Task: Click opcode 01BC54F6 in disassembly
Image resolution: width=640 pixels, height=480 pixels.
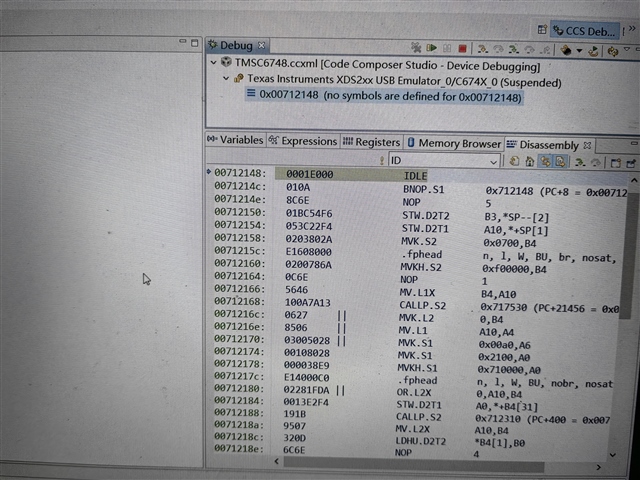Action: [309, 213]
